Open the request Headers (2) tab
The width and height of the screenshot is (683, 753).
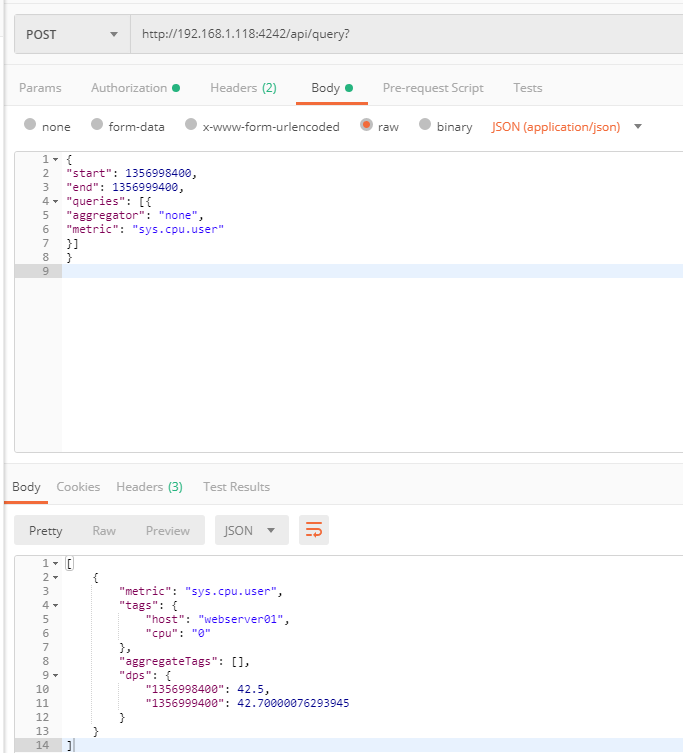(x=244, y=88)
